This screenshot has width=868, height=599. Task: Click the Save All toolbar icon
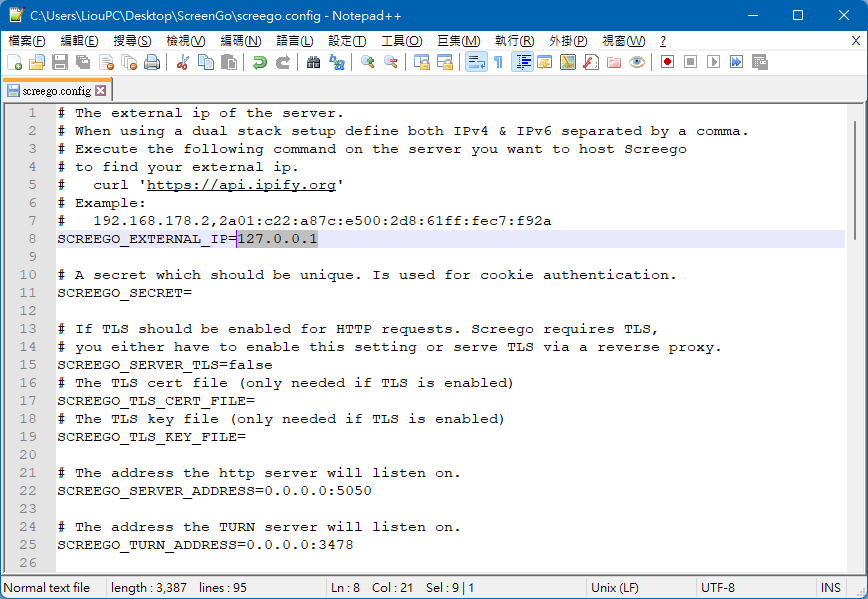pyautogui.click(x=83, y=62)
